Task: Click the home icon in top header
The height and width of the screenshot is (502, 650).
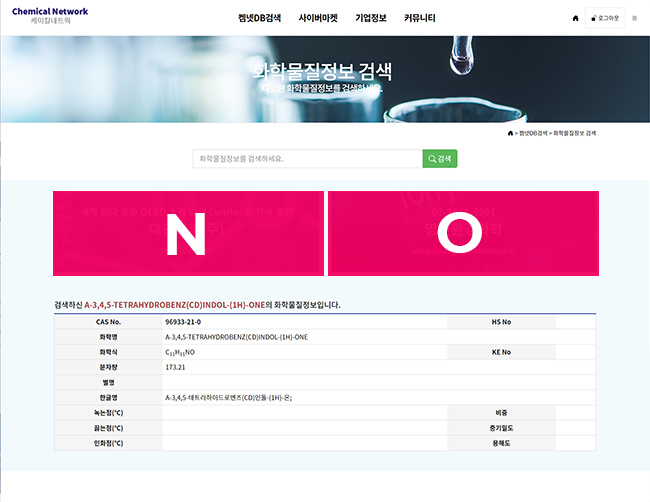Action: [575, 18]
